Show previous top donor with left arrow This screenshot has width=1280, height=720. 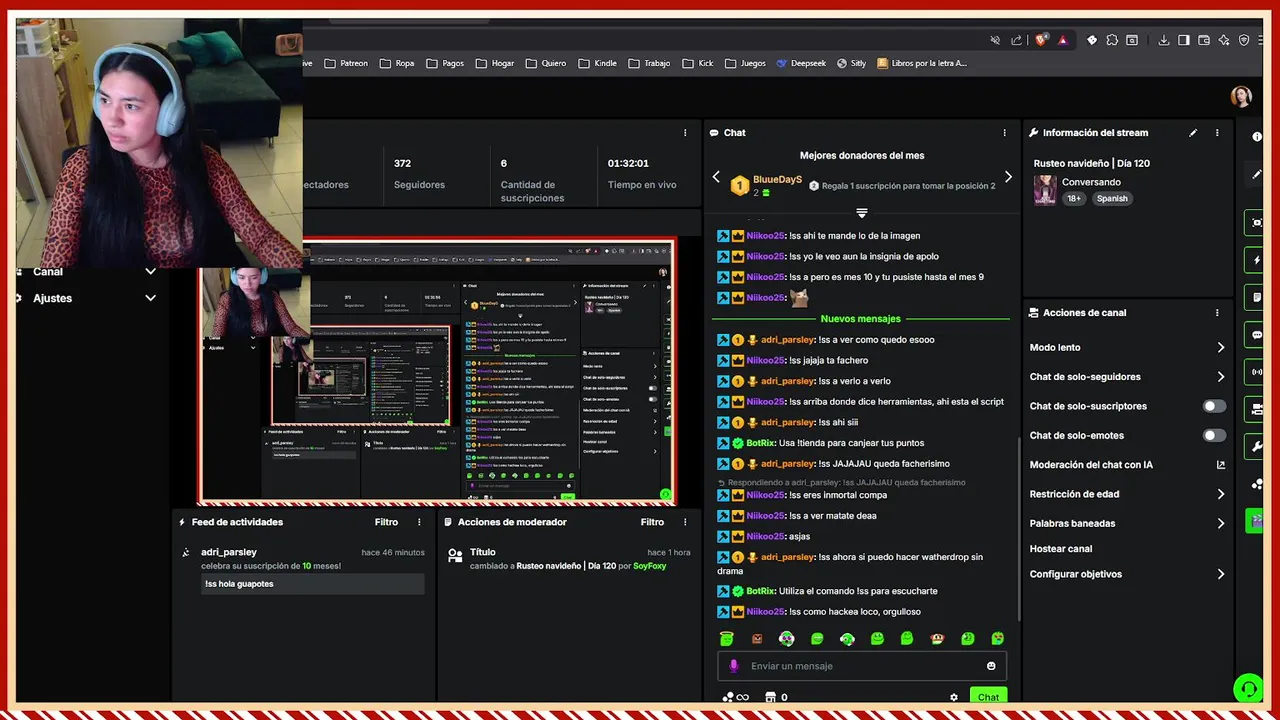pyautogui.click(x=716, y=177)
